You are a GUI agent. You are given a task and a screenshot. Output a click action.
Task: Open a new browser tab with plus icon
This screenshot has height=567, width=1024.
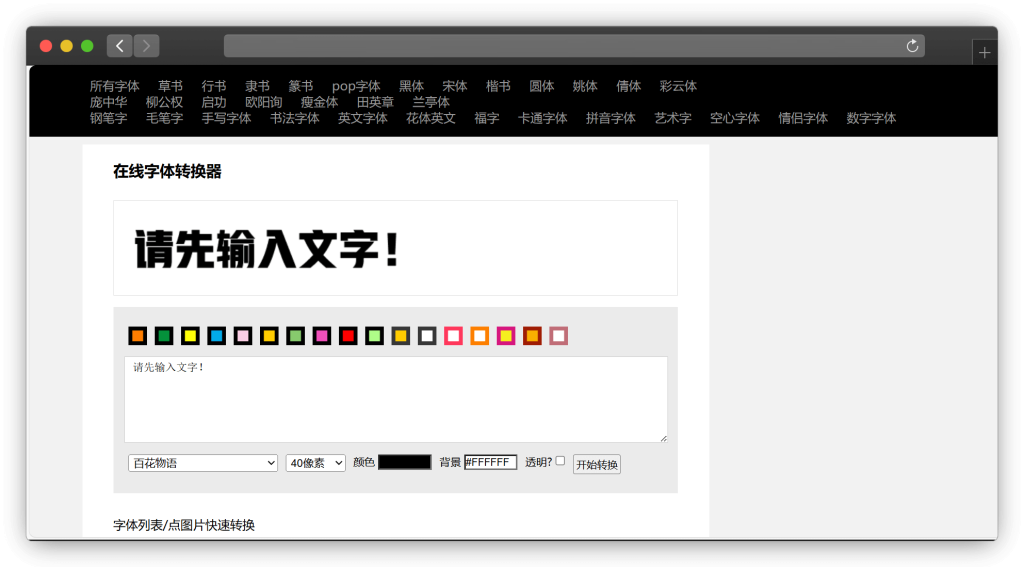pos(984,52)
